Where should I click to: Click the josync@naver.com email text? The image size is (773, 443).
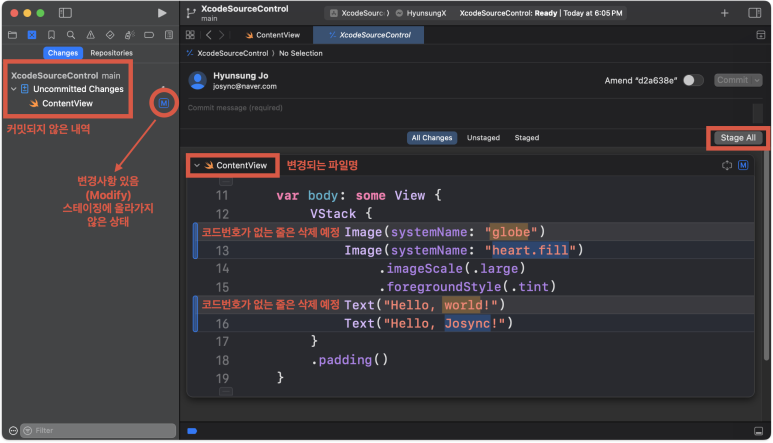[245, 87]
